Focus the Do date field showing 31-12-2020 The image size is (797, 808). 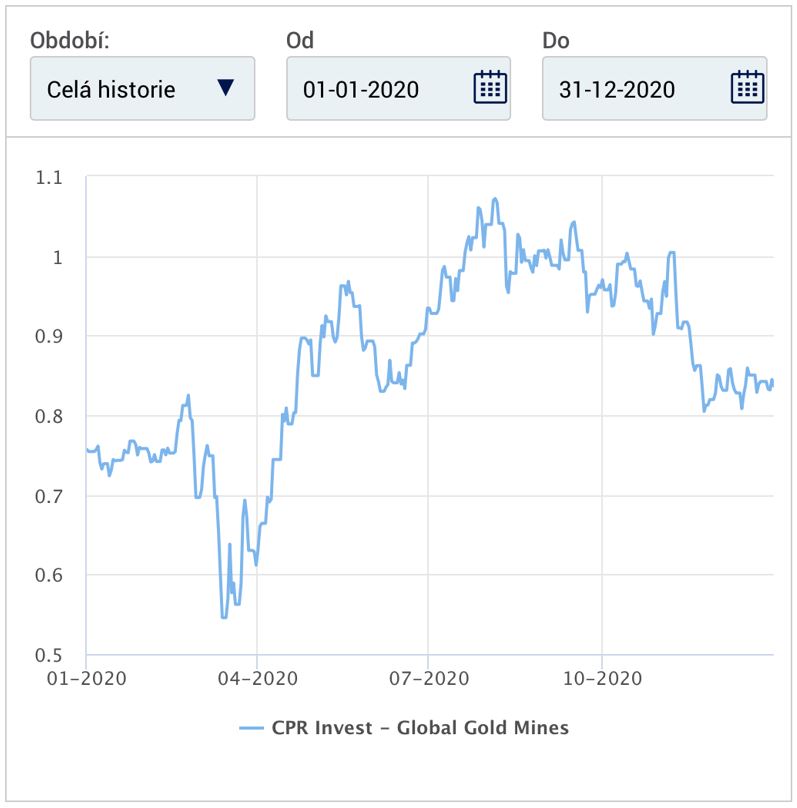point(632,89)
